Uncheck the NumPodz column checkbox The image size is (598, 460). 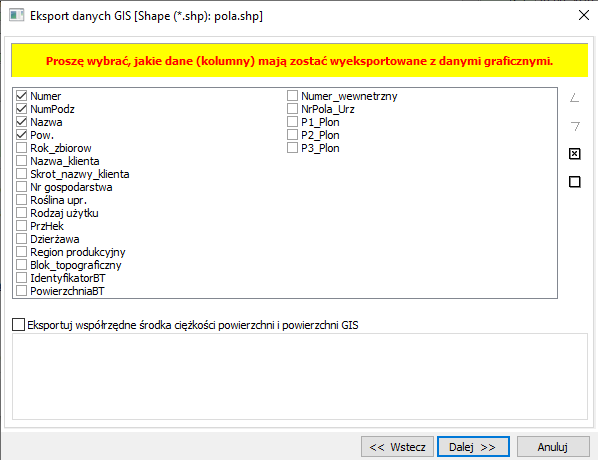pyautogui.click(x=22, y=109)
